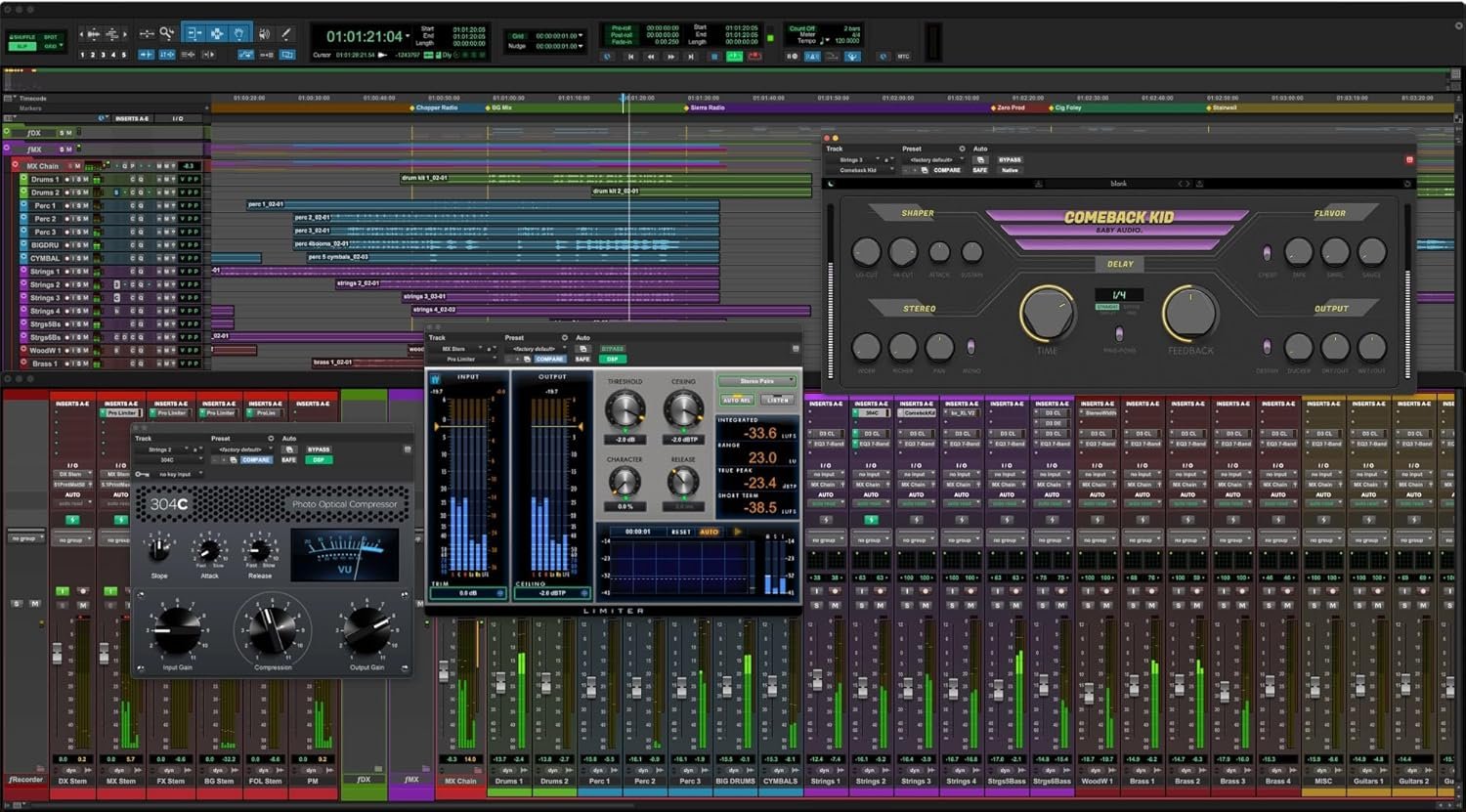The height and width of the screenshot is (812, 1466).
Task: Open the Stereo Pairs dropdown in the Limiter
Action: tap(755, 381)
